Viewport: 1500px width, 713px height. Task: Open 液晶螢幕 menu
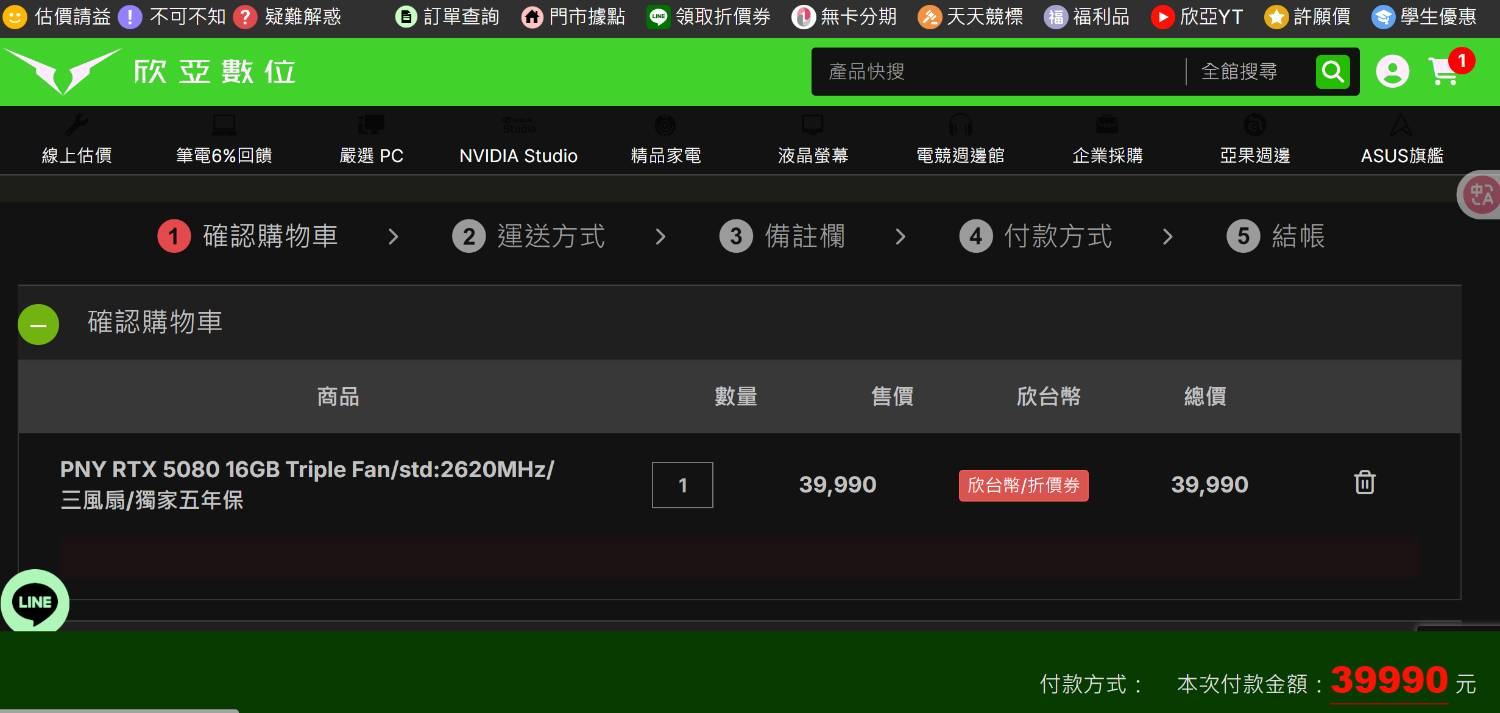coord(813,140)
